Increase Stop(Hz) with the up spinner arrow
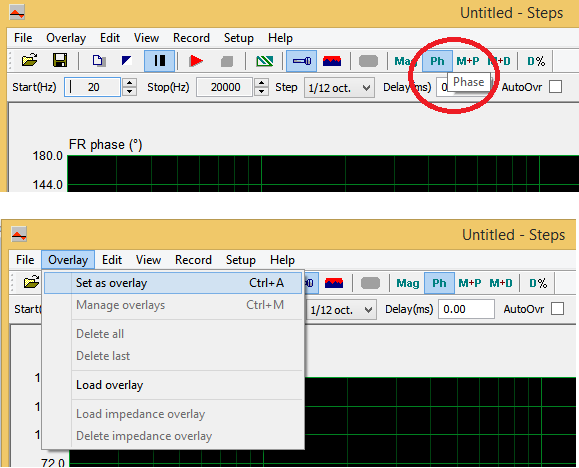The height and width of the screenshot is (468, 579). click(261, 83)
